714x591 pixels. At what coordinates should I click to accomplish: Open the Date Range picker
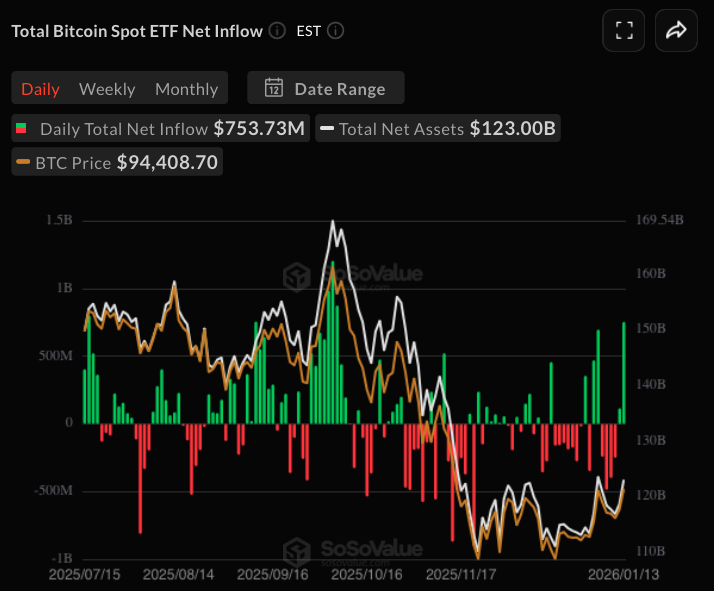pyautogui.click(x=326, y=87)
